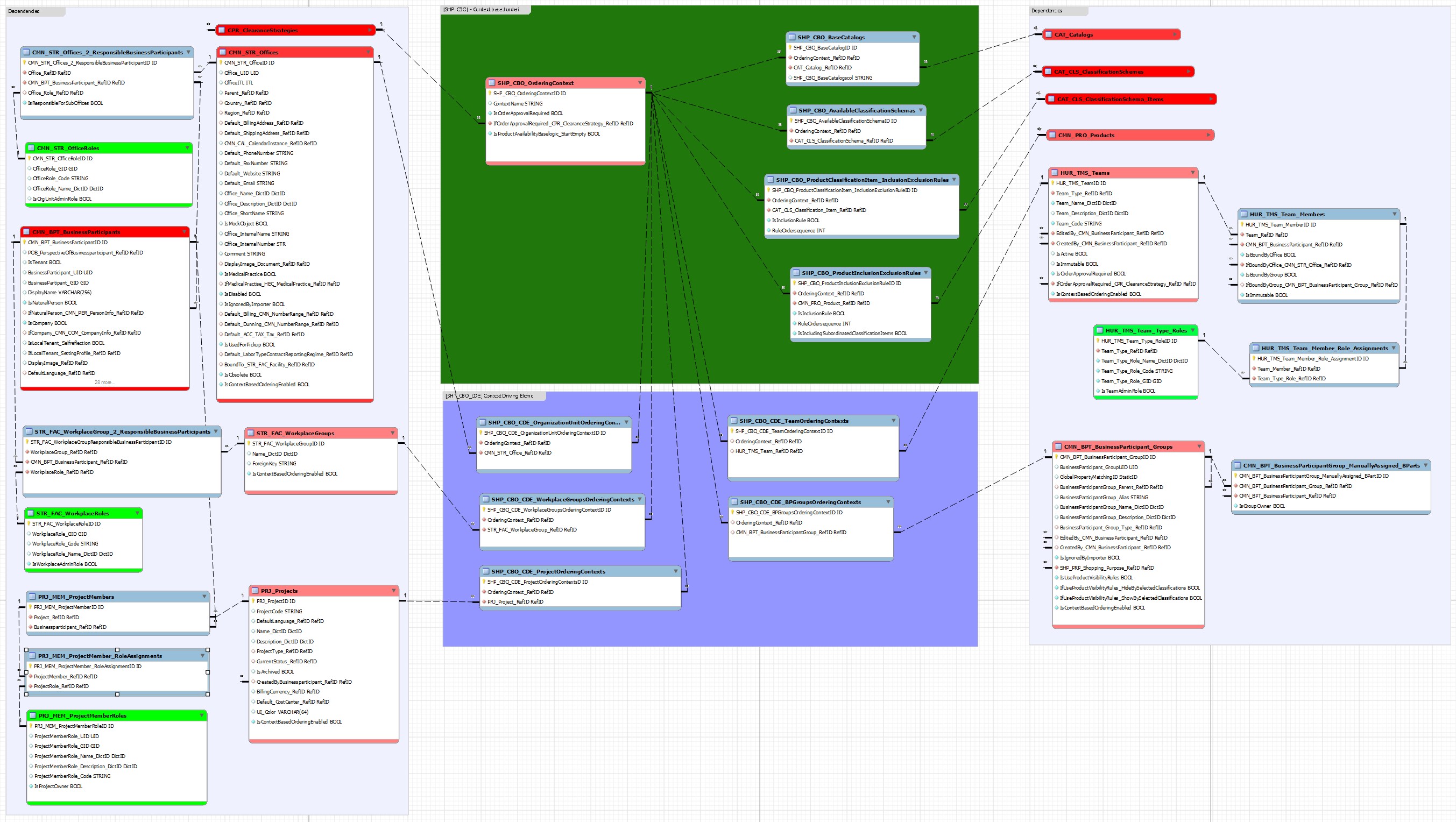Screen dimensions: 1456x822
Task: Collapse the CMN_STR_OfficeRoles table
Action: 188,148
